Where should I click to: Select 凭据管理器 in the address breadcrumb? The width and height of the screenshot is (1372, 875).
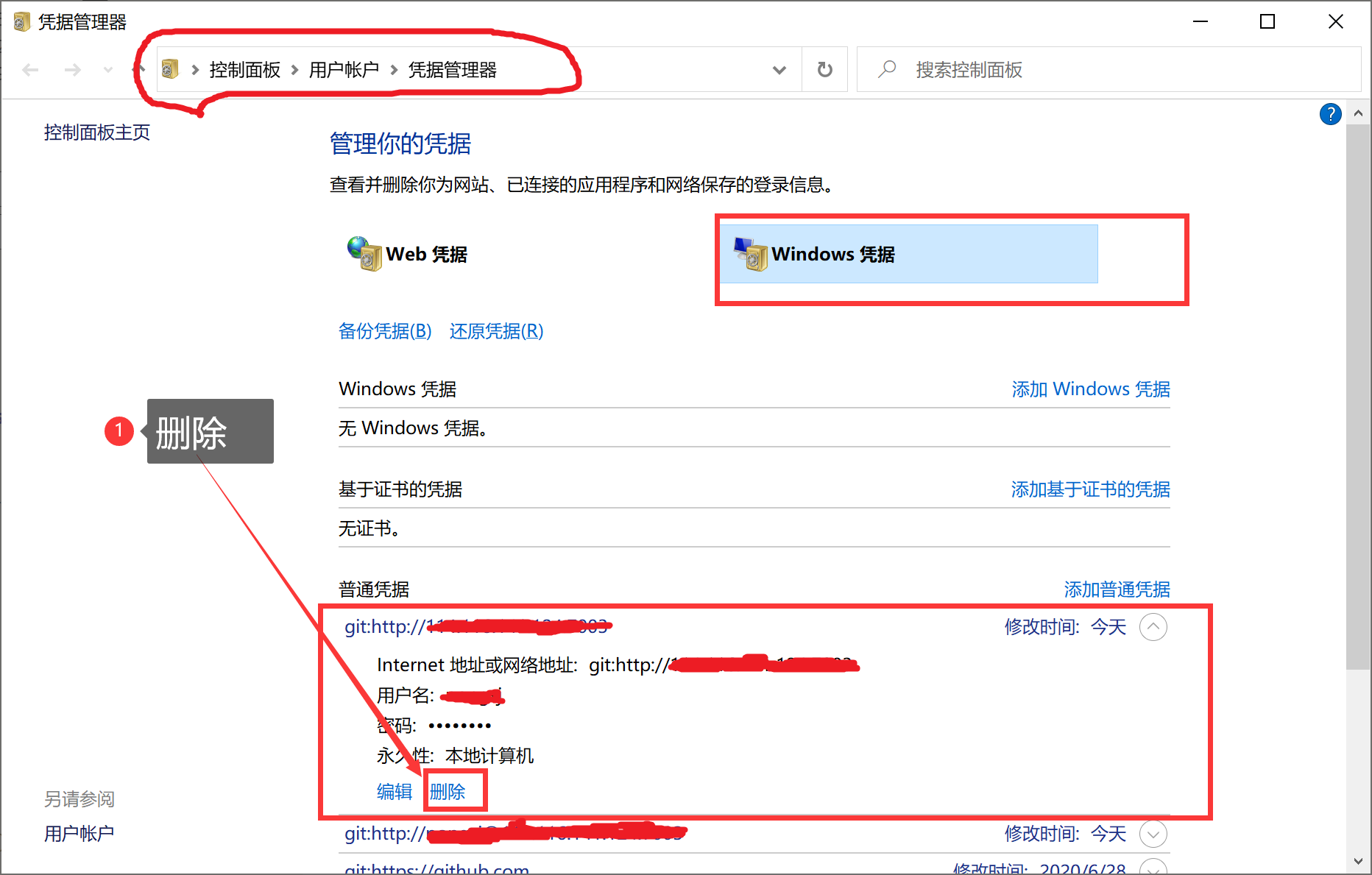(x=453, y=70)
